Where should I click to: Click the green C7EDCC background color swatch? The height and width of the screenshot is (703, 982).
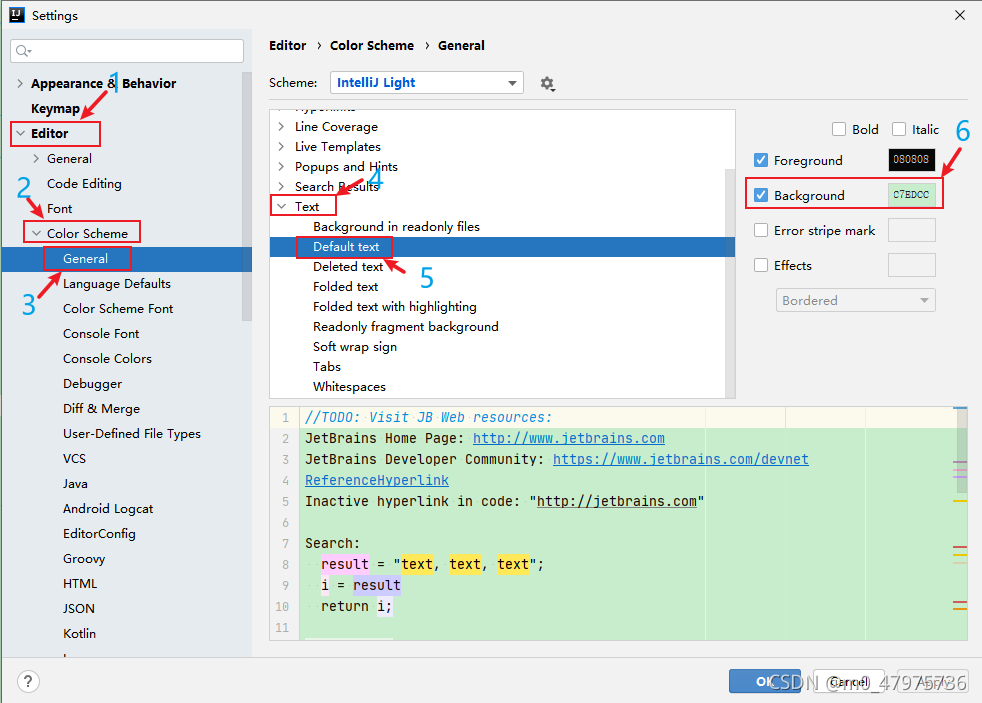click(911, 194)
